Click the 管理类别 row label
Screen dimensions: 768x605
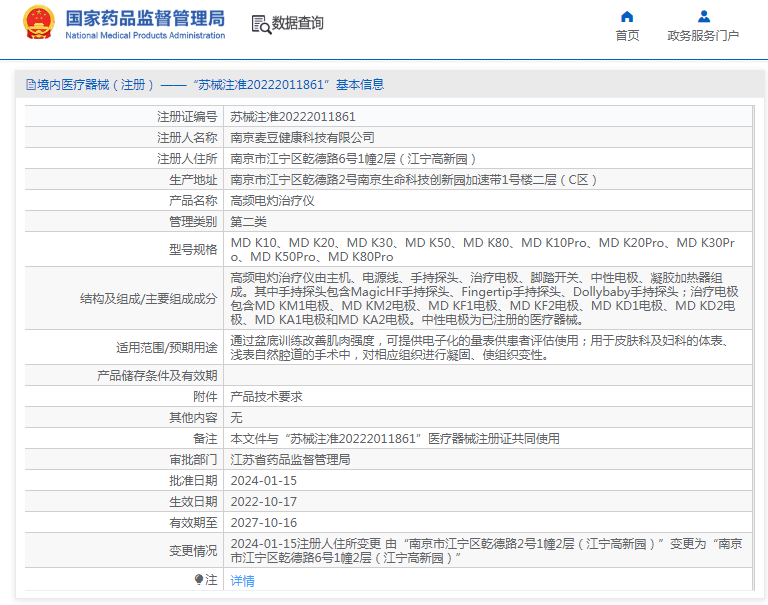(x=193, y=222)
